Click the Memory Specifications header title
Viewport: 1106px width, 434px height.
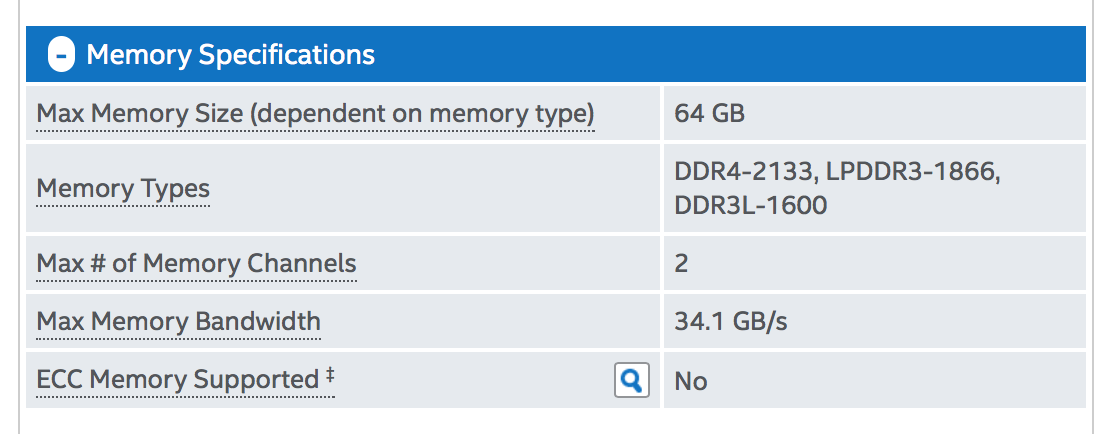point(231,54)
